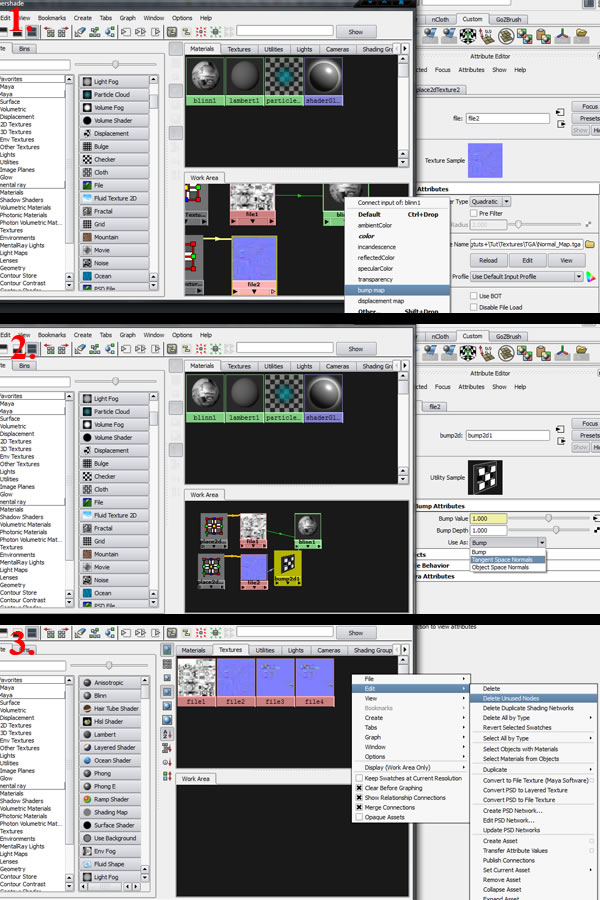The image size is (600, 900).
Task: Adjust the Bump Value slider
Action: (x=548, y=518)
